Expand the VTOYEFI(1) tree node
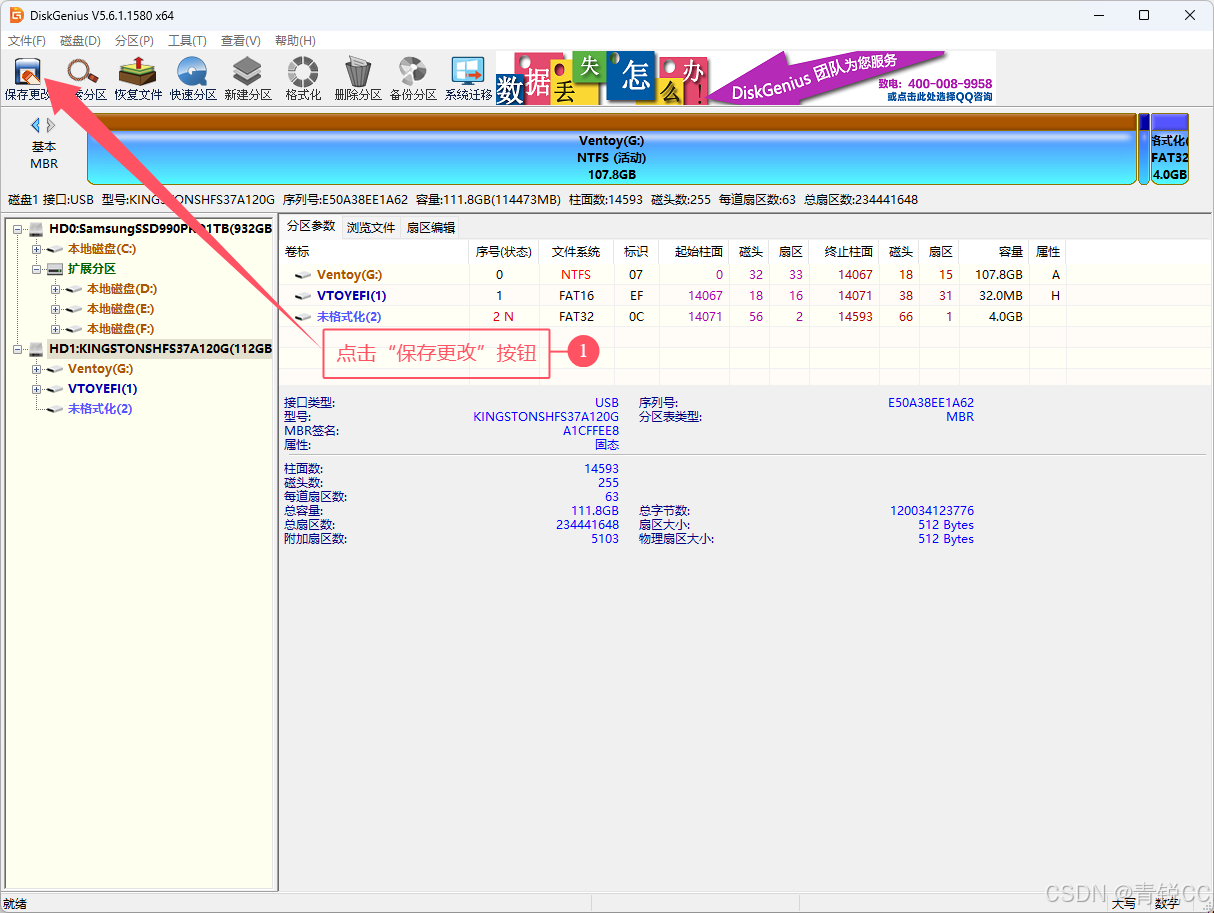 tap(37, 389)
